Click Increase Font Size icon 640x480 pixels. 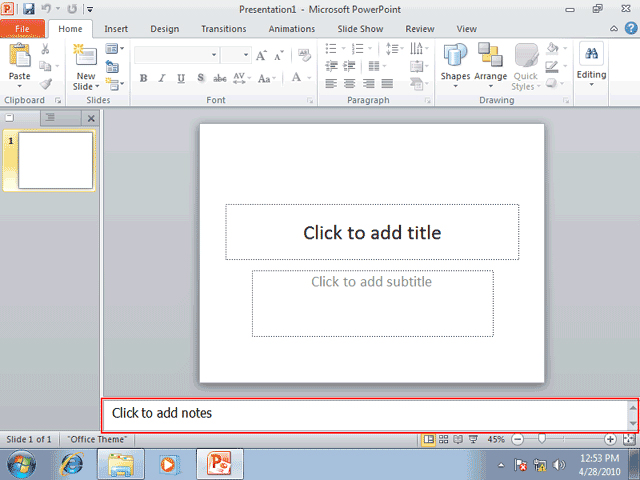pyautogui.click(x=261, y=56)
